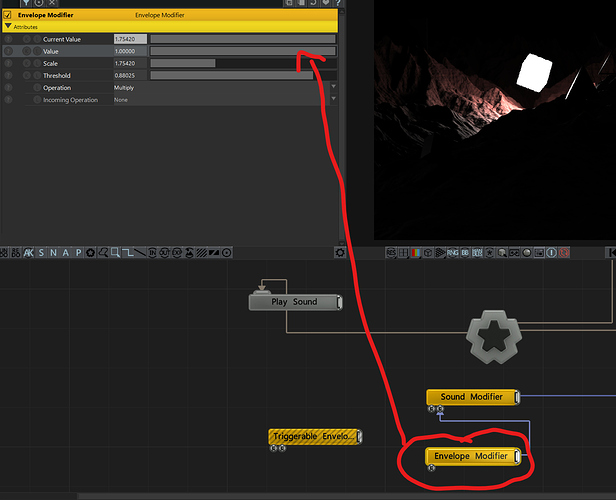Toggle keyframe button on Scale row
This screenshot has width=616, height=500.
(x=27, y=63)
